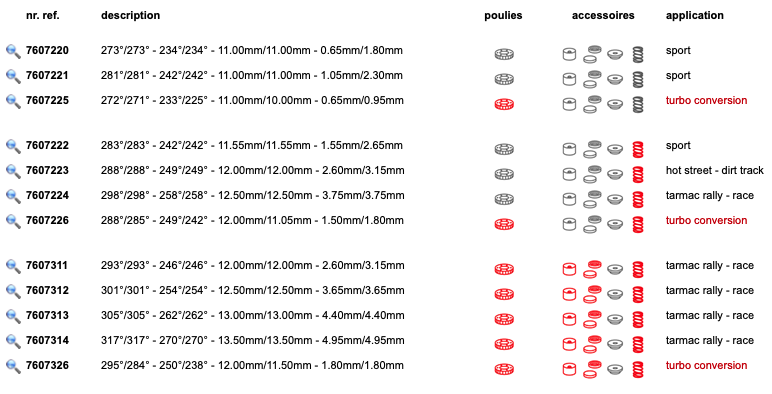The height and width of the screenshot is (394, 772).
Task: Click spring retainer cup icon for 7607224
Action: click(615, 199)
